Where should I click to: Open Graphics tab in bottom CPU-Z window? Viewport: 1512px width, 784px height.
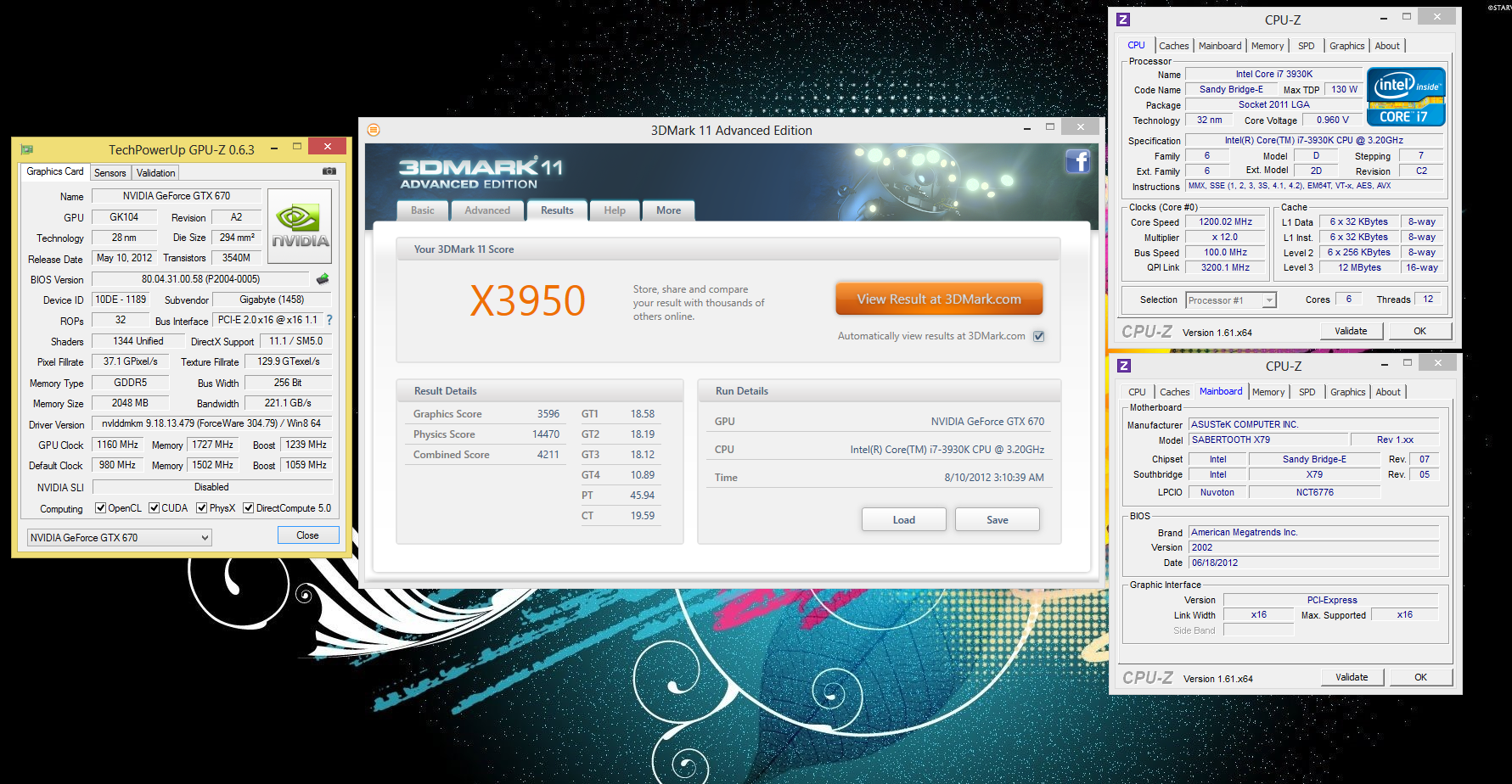point(1348,392)
